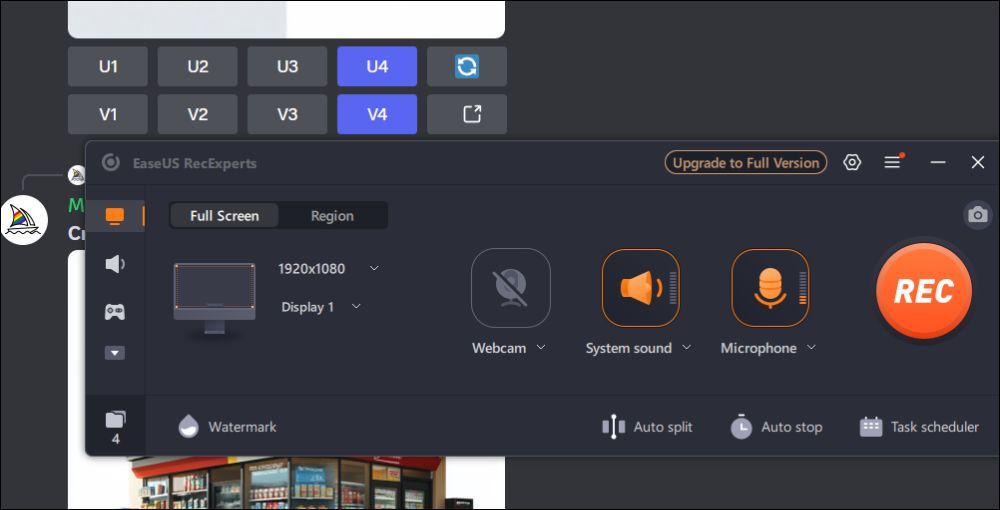Select the screen recording mode icon in sidebar
Screen dimensions: 1000x510
(115, 216)
